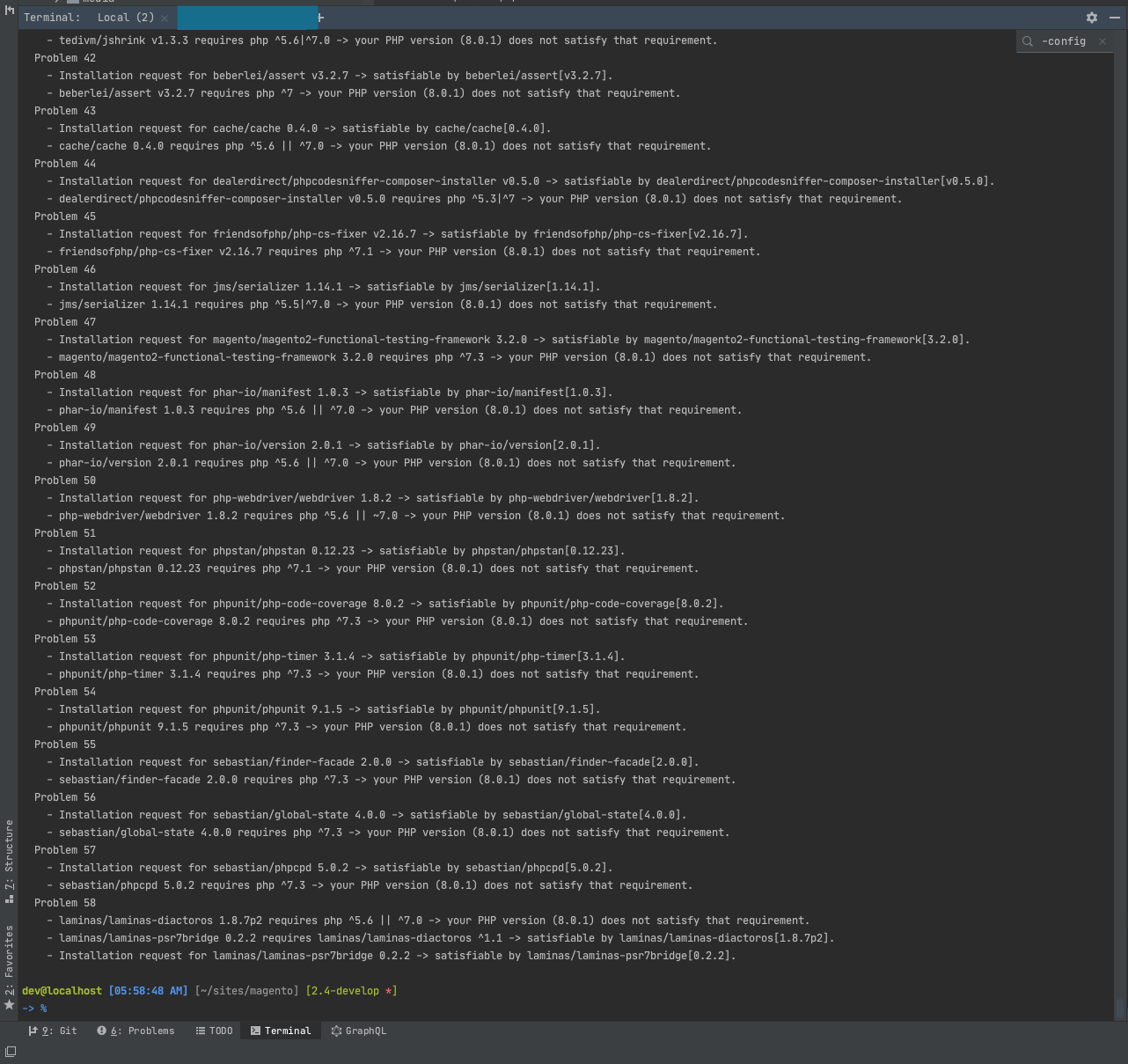
Task: Click the 'Problem 45' heading
Action: point(65,216)
